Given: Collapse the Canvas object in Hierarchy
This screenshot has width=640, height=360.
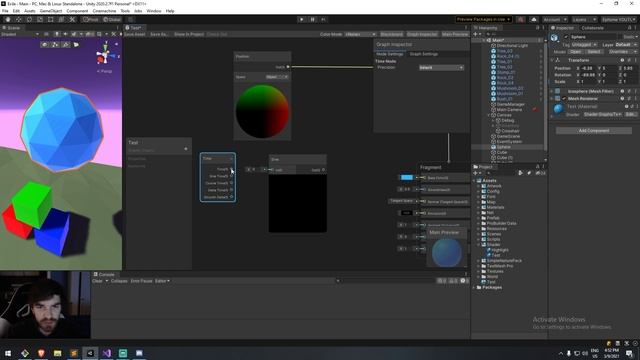Looking at the screenshot, I should coord(489,115).
